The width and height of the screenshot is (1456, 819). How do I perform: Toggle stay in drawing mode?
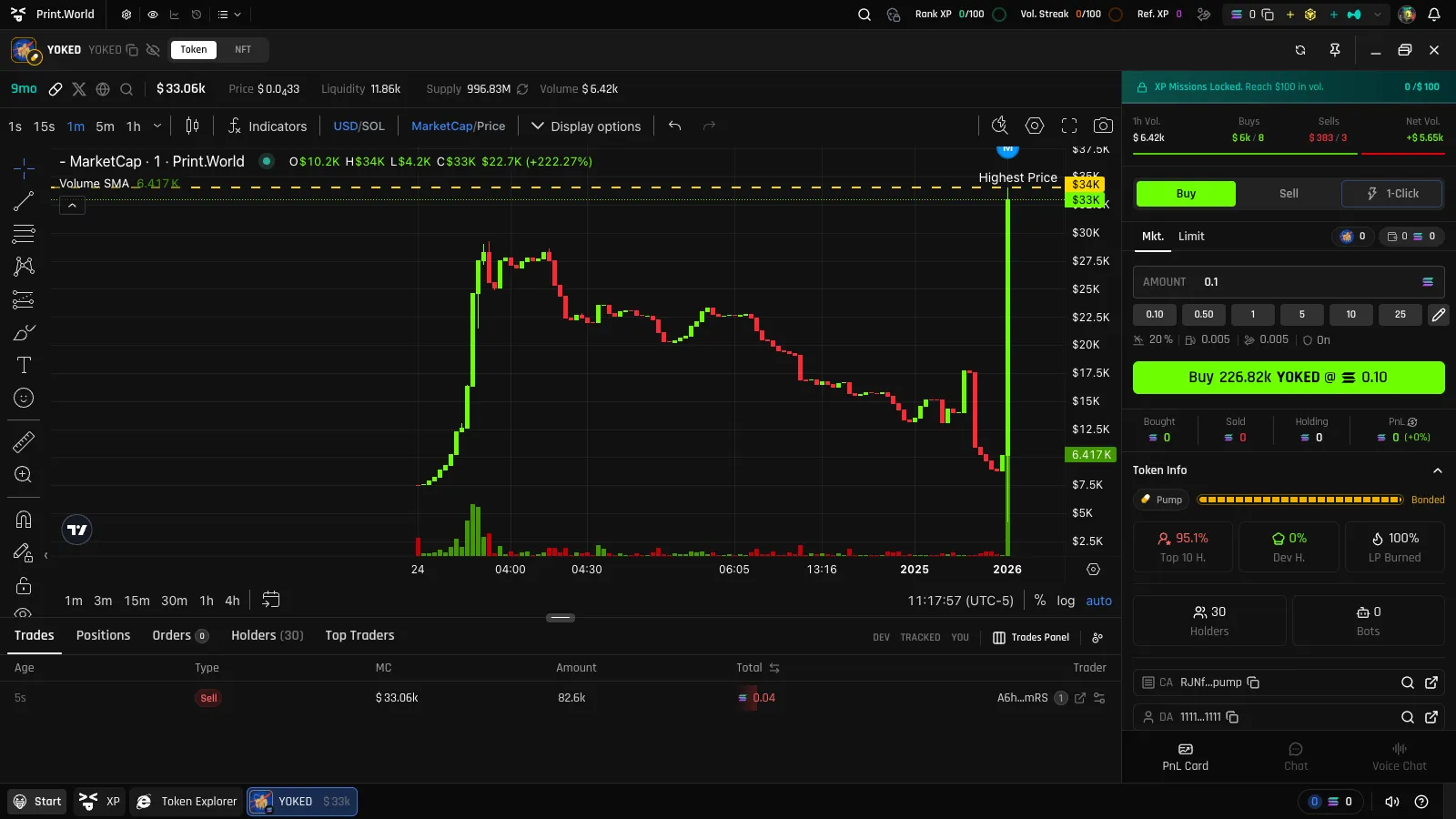click(x=24, y=552)
